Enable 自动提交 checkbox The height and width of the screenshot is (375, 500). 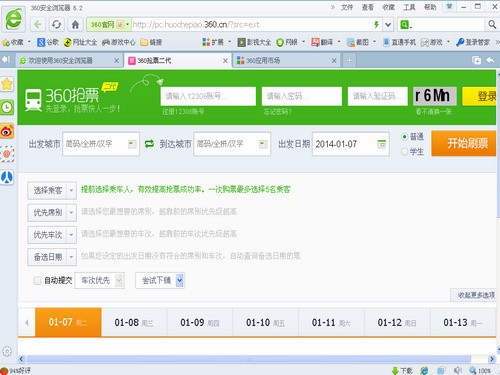point(37,281)
